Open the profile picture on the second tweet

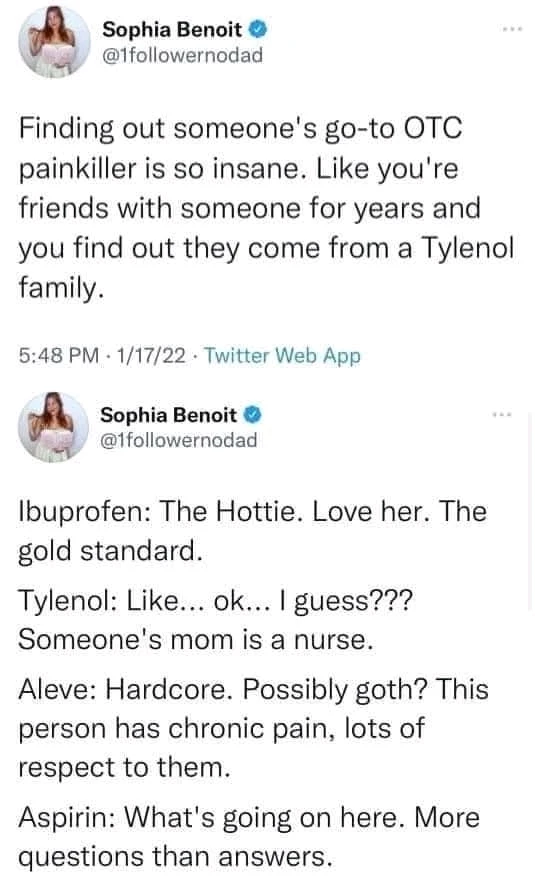(x=53, y=427)
